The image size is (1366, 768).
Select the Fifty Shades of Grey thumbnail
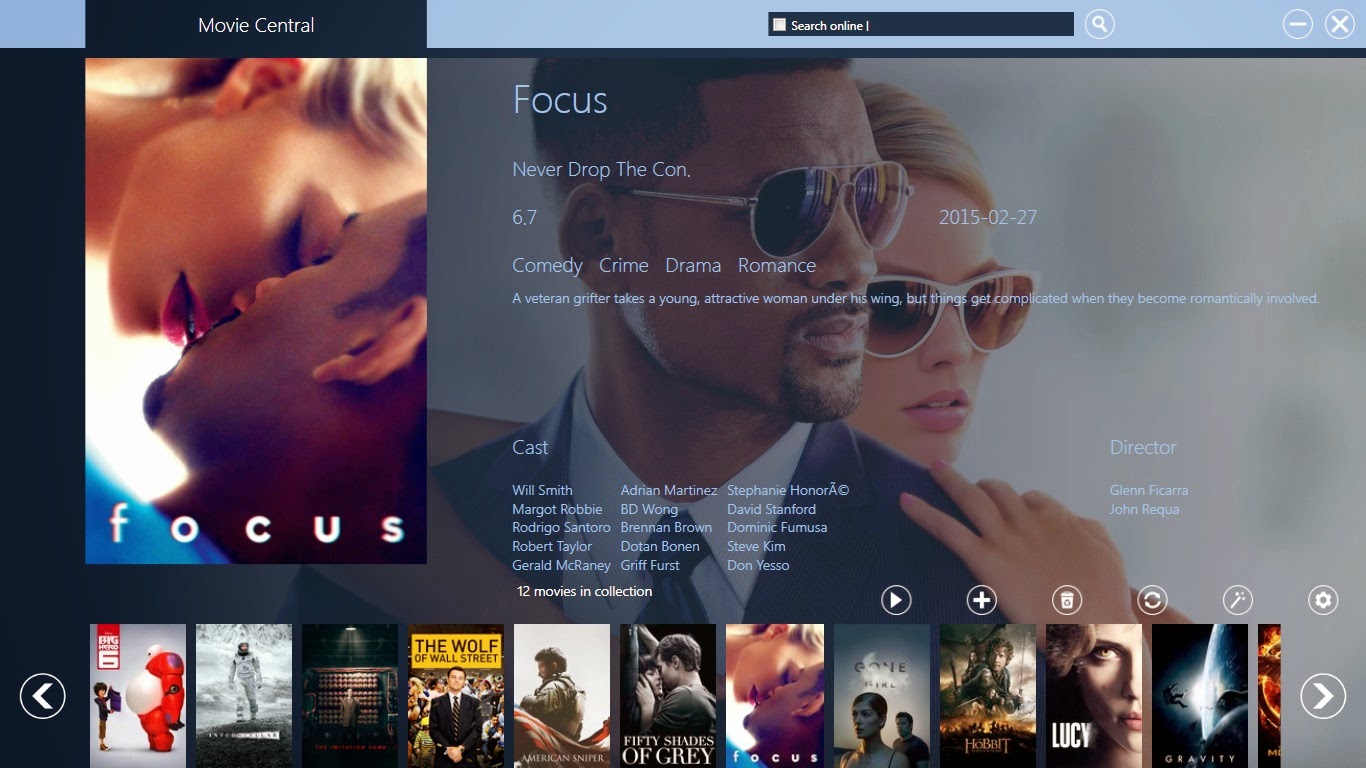pyautogui.click(x=668, y=696)
